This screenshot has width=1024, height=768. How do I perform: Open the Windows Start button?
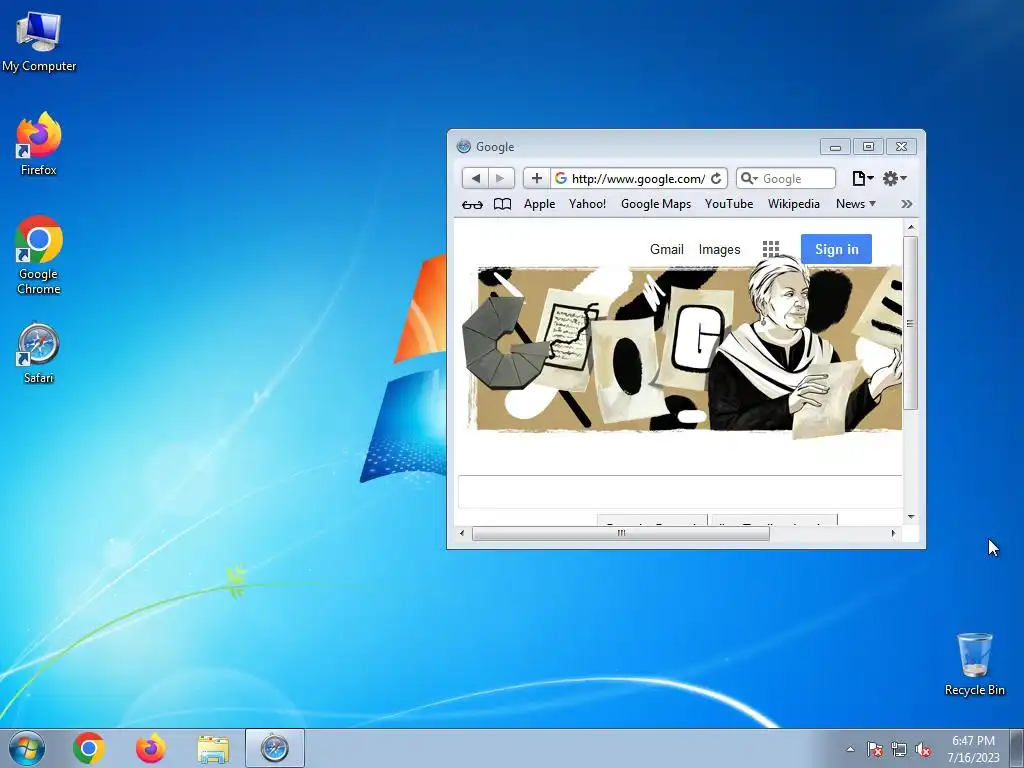(27, 748)
